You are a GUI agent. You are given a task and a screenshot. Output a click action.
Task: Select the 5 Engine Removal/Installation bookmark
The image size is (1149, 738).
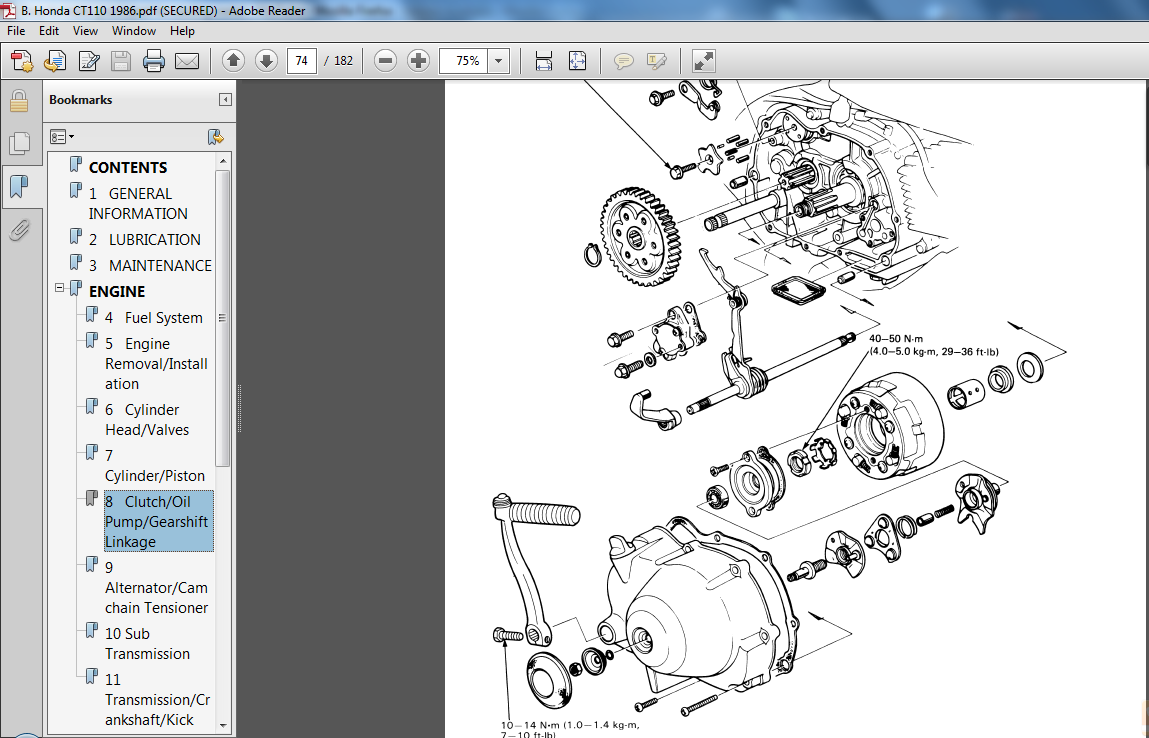click(x=156, y=364)
